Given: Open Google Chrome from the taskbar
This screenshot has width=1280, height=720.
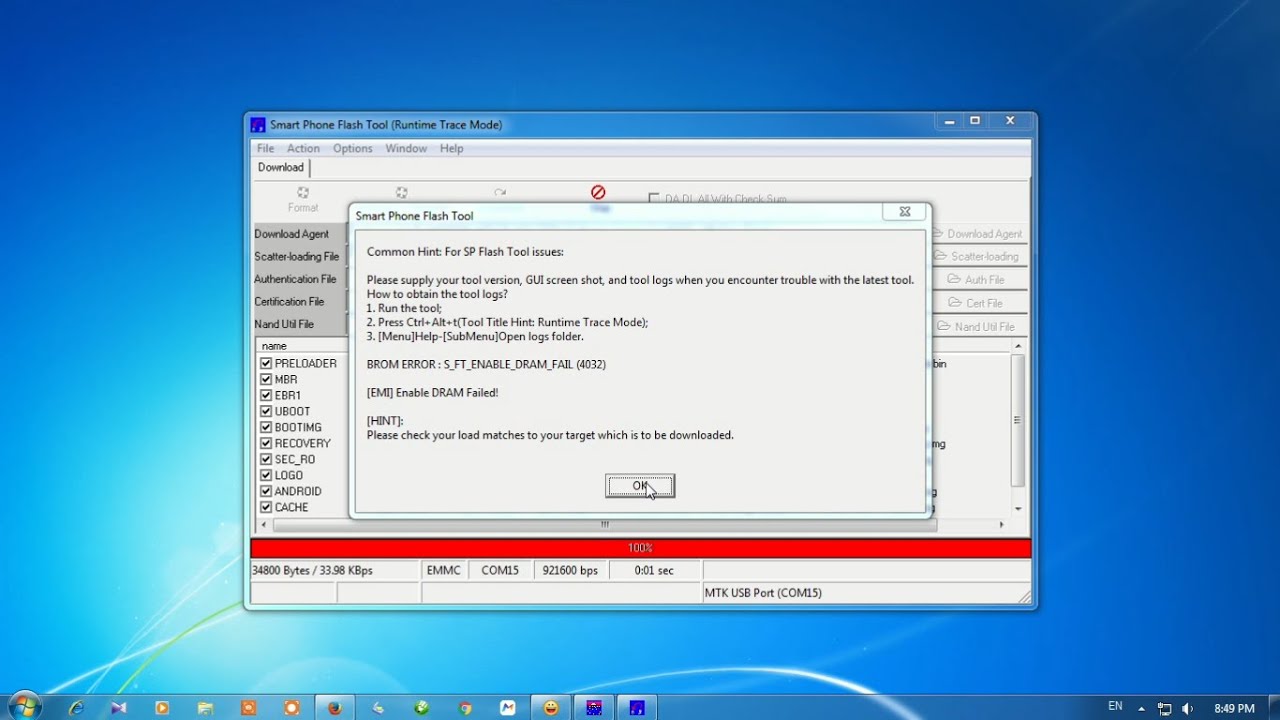Looking at the screenshot, I should click(x=465, y=707).
